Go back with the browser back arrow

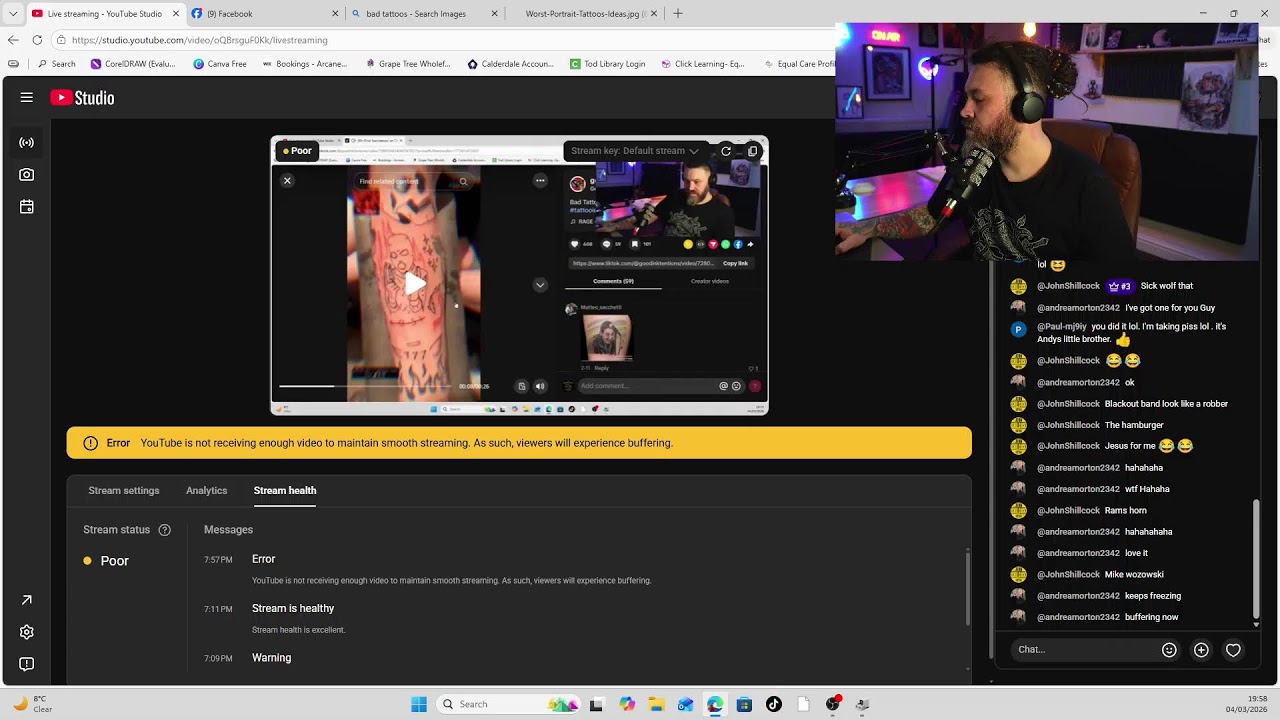click(x=13, y=40)
